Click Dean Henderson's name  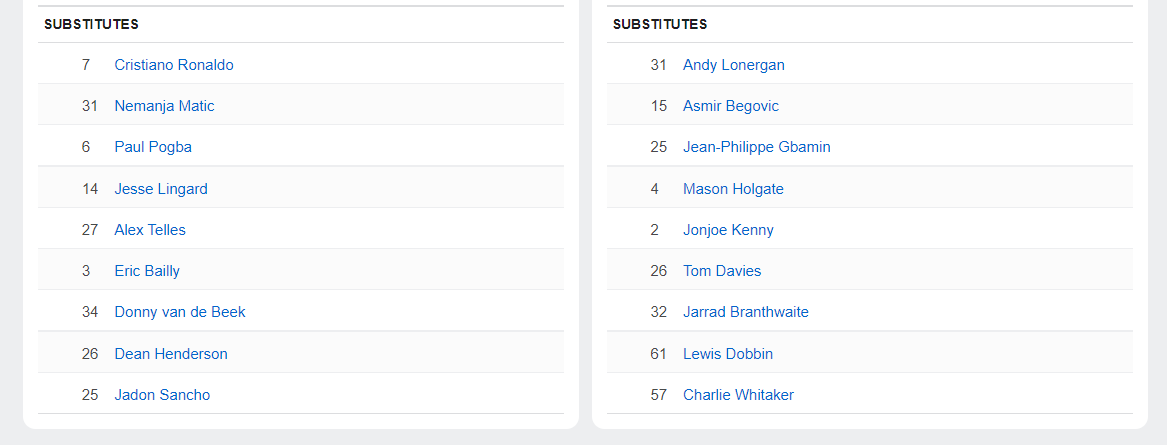171,354
